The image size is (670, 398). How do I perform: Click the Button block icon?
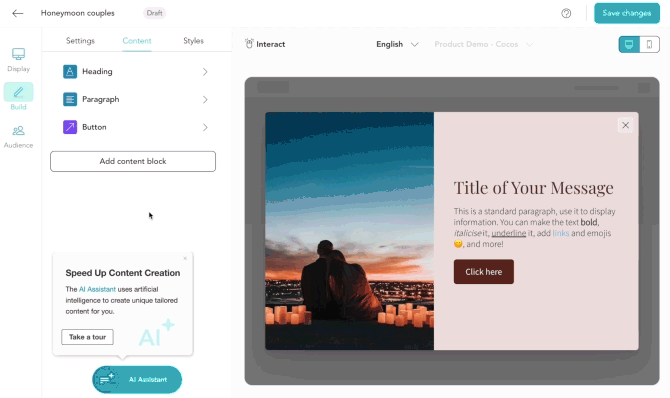[x=70, y=127]
